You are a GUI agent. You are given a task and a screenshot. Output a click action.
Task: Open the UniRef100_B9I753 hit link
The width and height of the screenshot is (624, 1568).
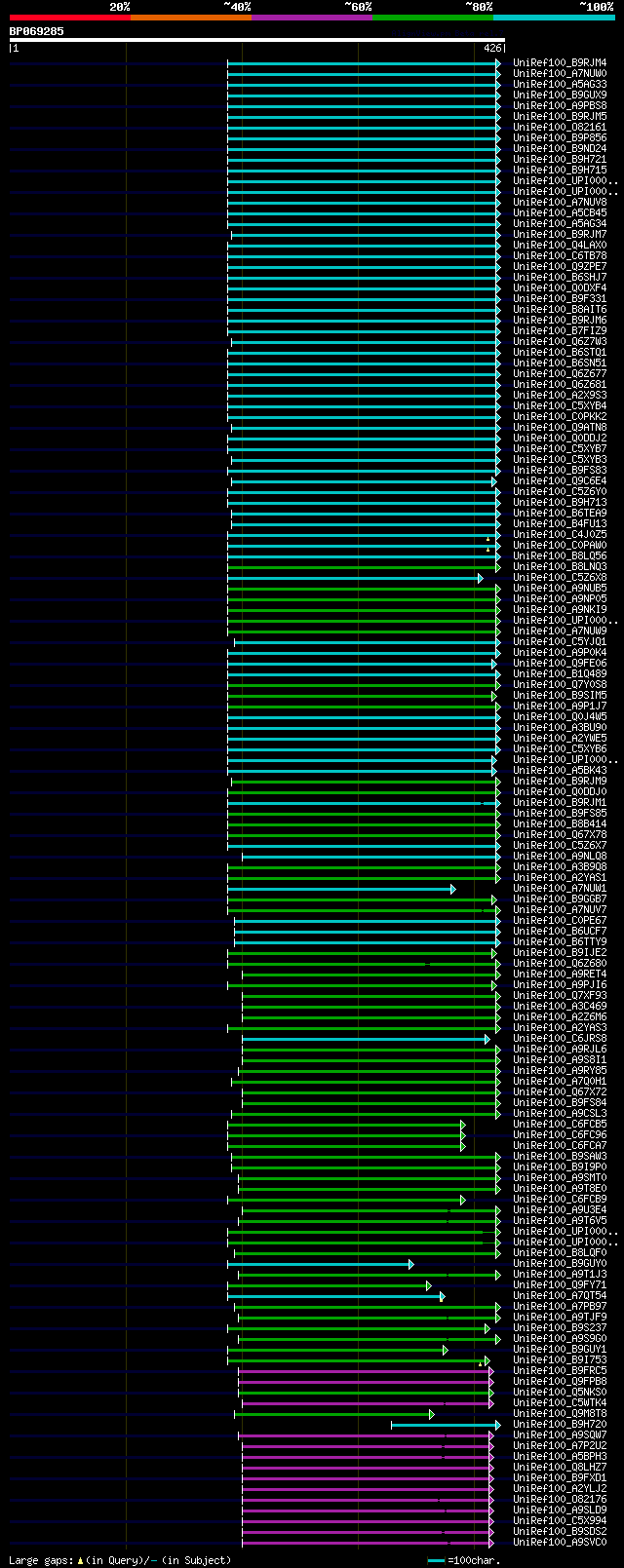click(560, 1359)
